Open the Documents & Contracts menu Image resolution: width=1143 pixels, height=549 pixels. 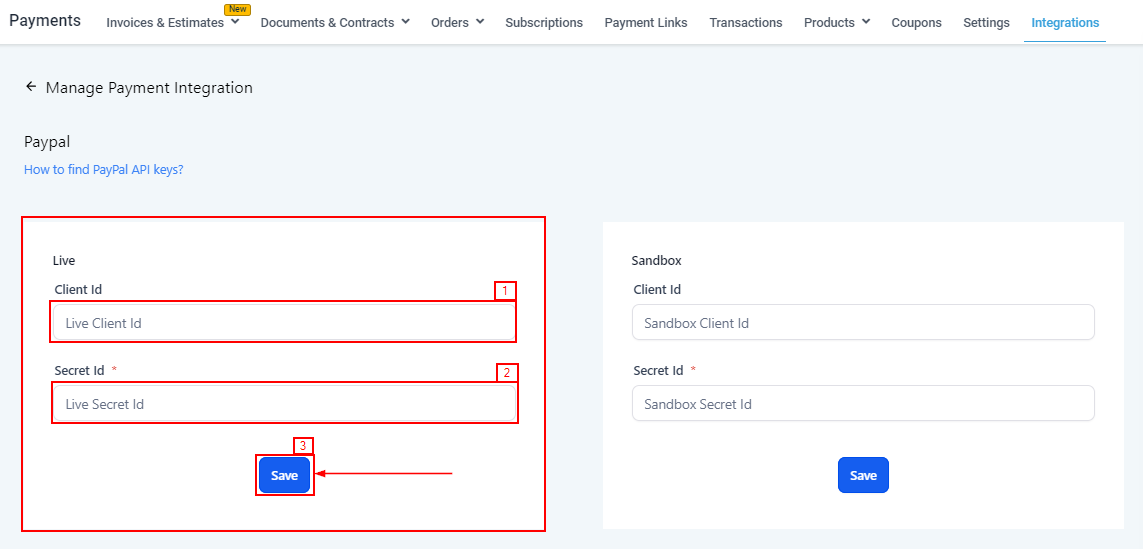tap(335, 22)
